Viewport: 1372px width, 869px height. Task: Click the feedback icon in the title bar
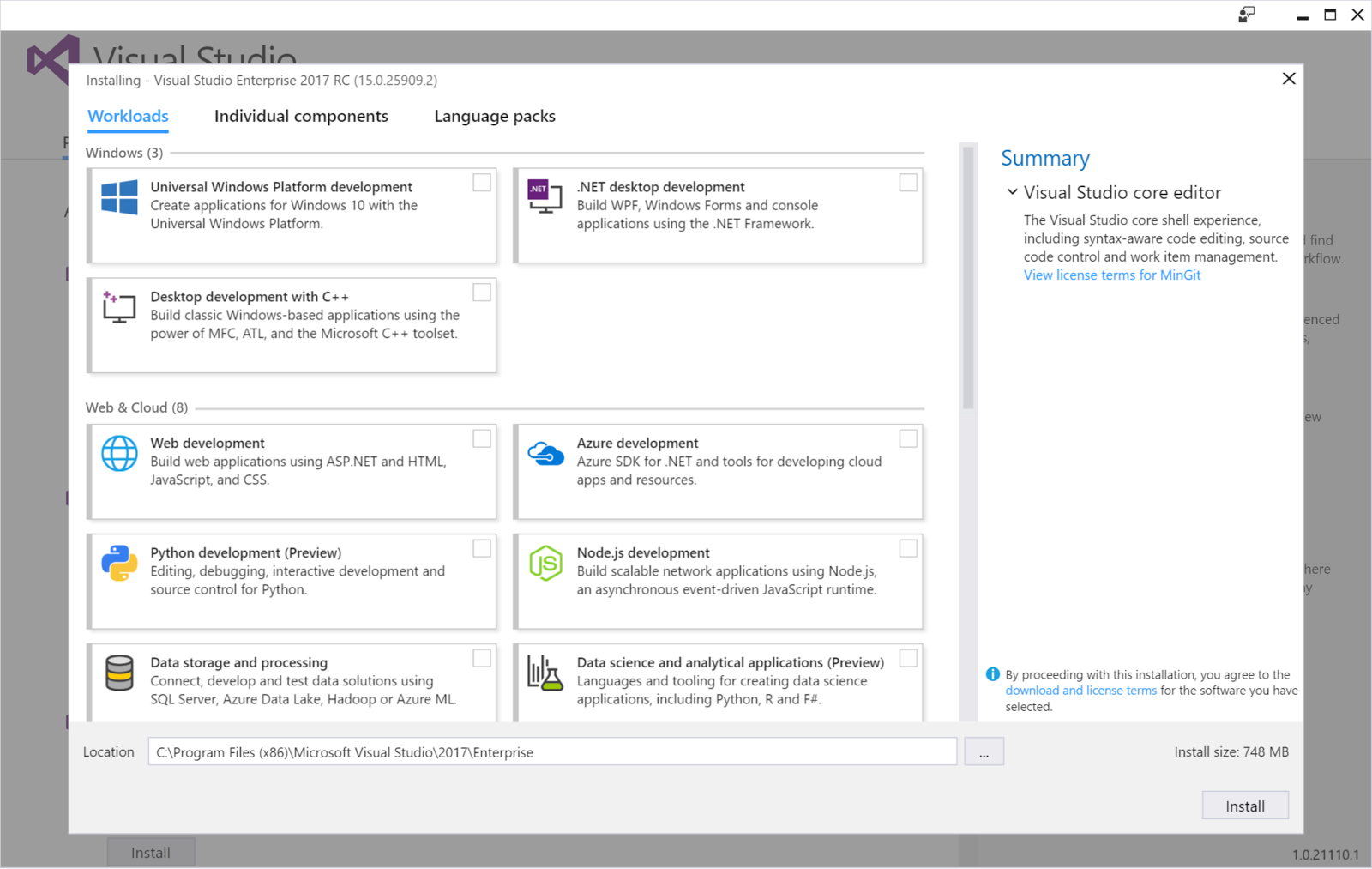[x=1246, y=15]
